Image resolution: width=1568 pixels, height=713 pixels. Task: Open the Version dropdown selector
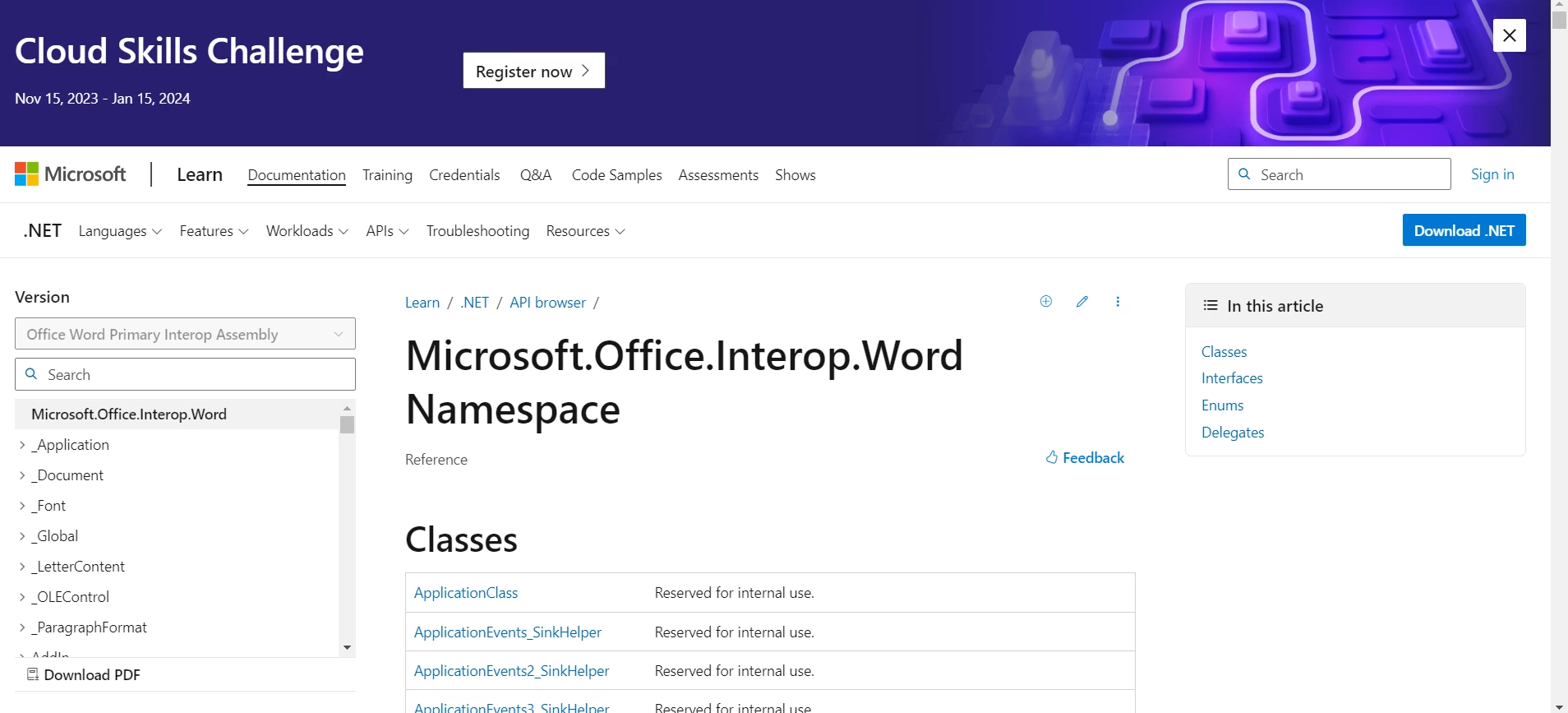pos(185,334)
